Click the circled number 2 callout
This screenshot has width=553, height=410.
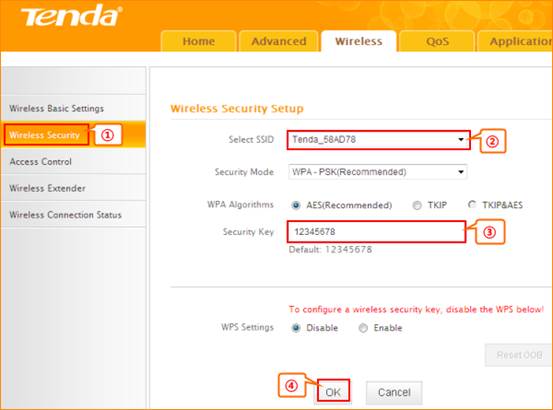[492, 141]
